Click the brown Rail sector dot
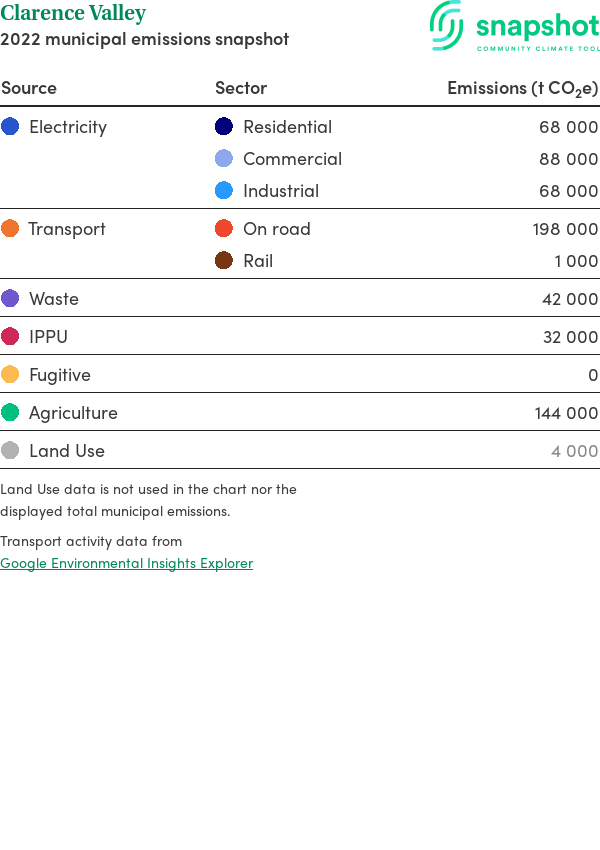This screenshot has width=600, height=850. click(224, 260)
